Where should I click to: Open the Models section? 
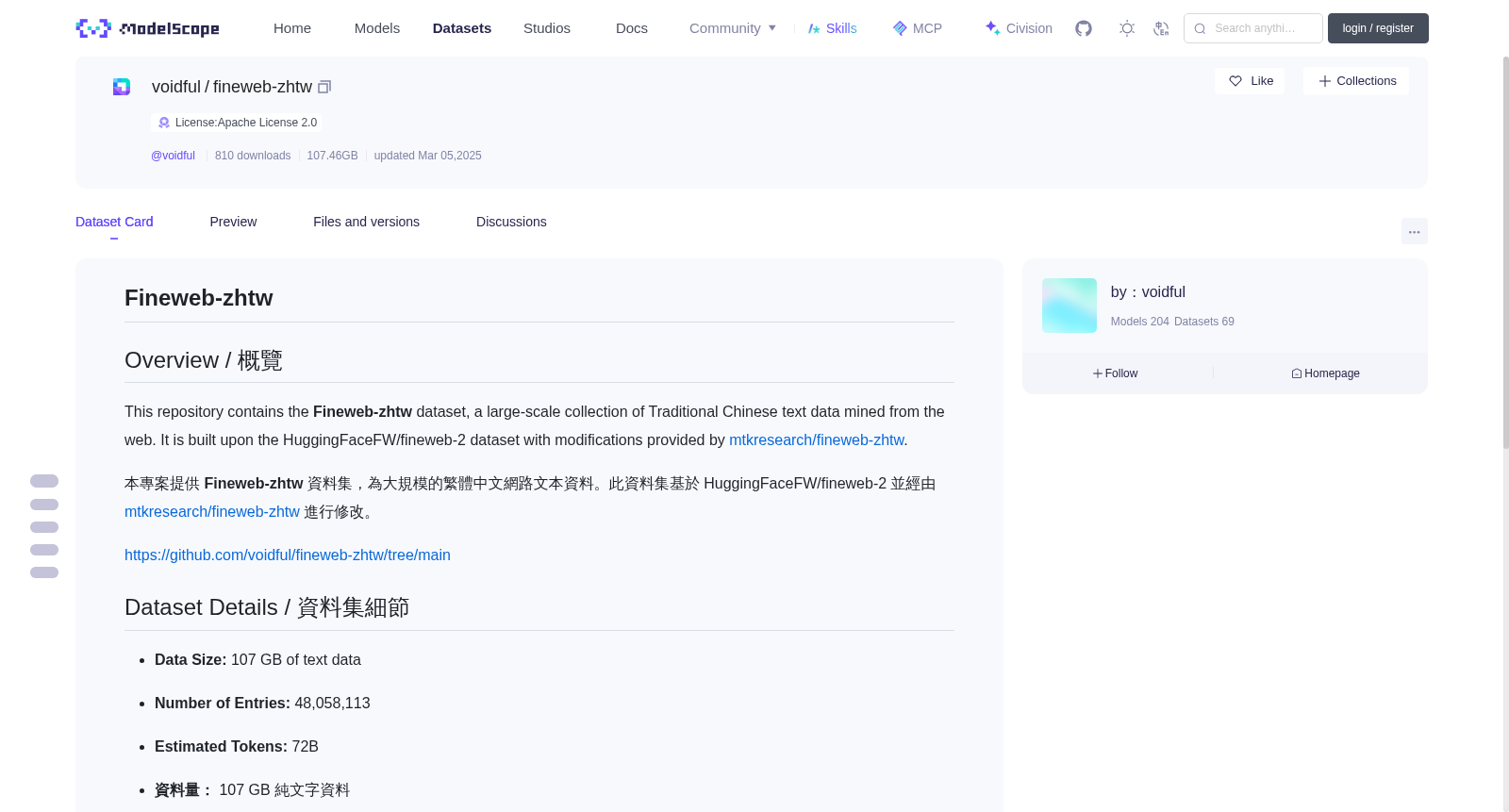pos(377,28)
